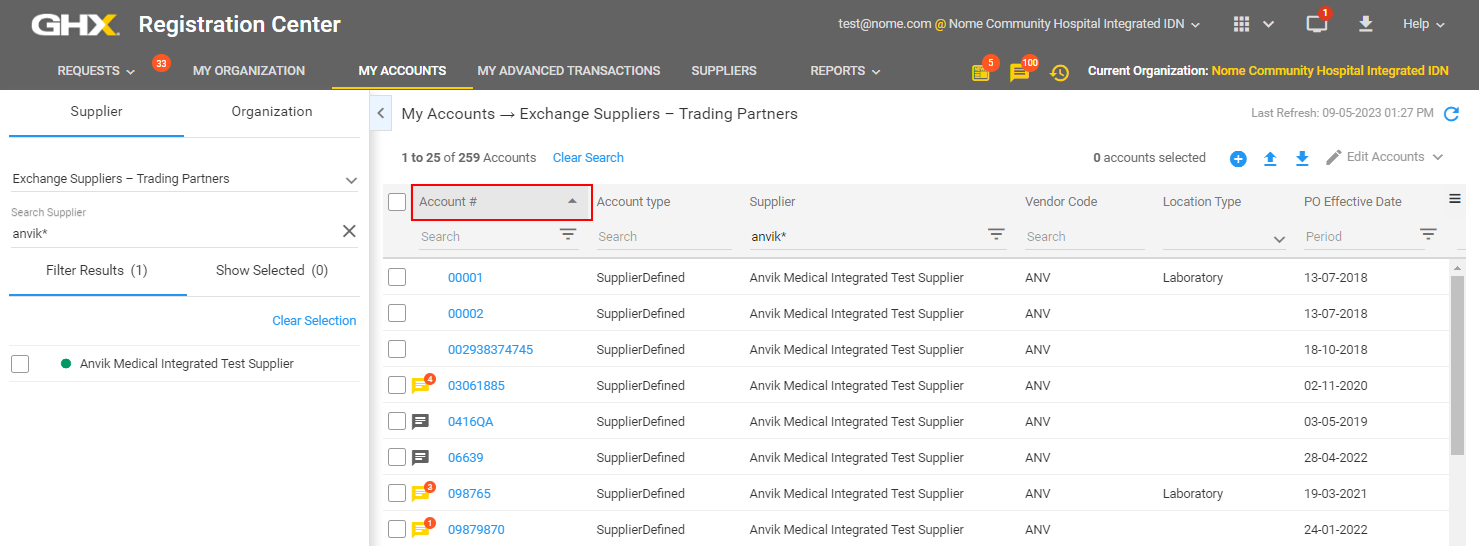Collapse the left supplier panel

(x=381, y=114)
